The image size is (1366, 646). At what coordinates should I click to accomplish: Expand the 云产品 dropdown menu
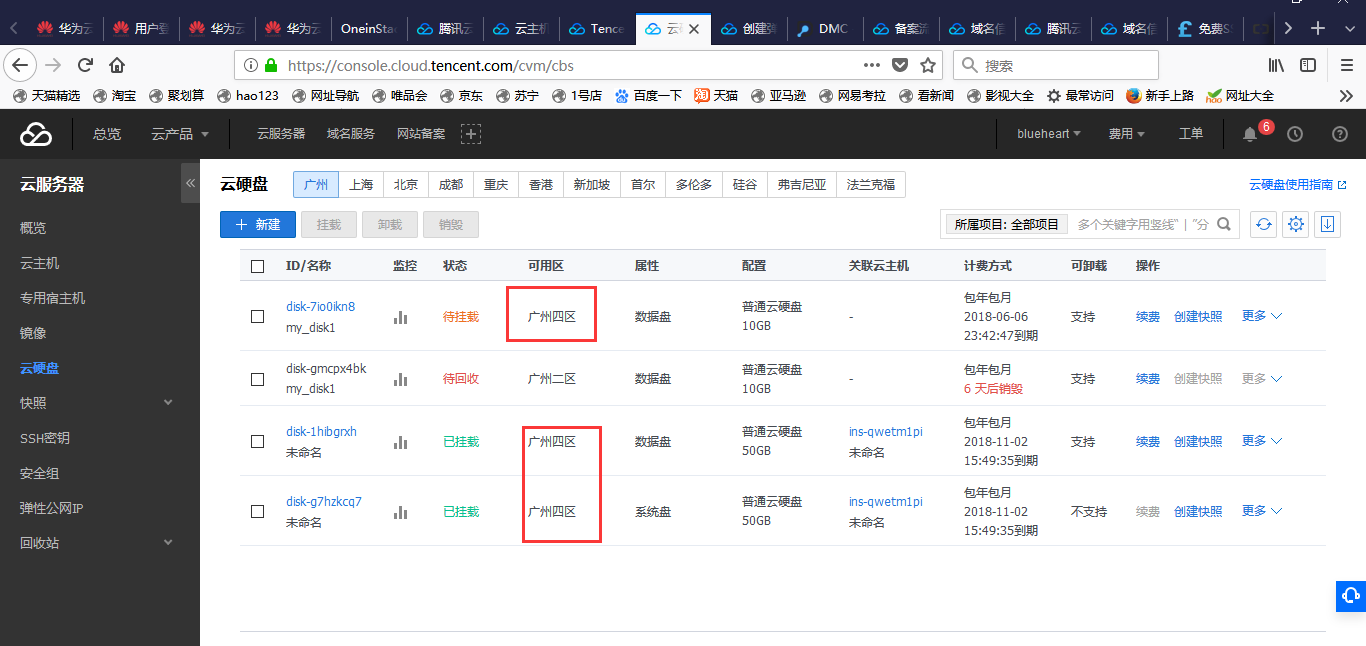point(180,134)
